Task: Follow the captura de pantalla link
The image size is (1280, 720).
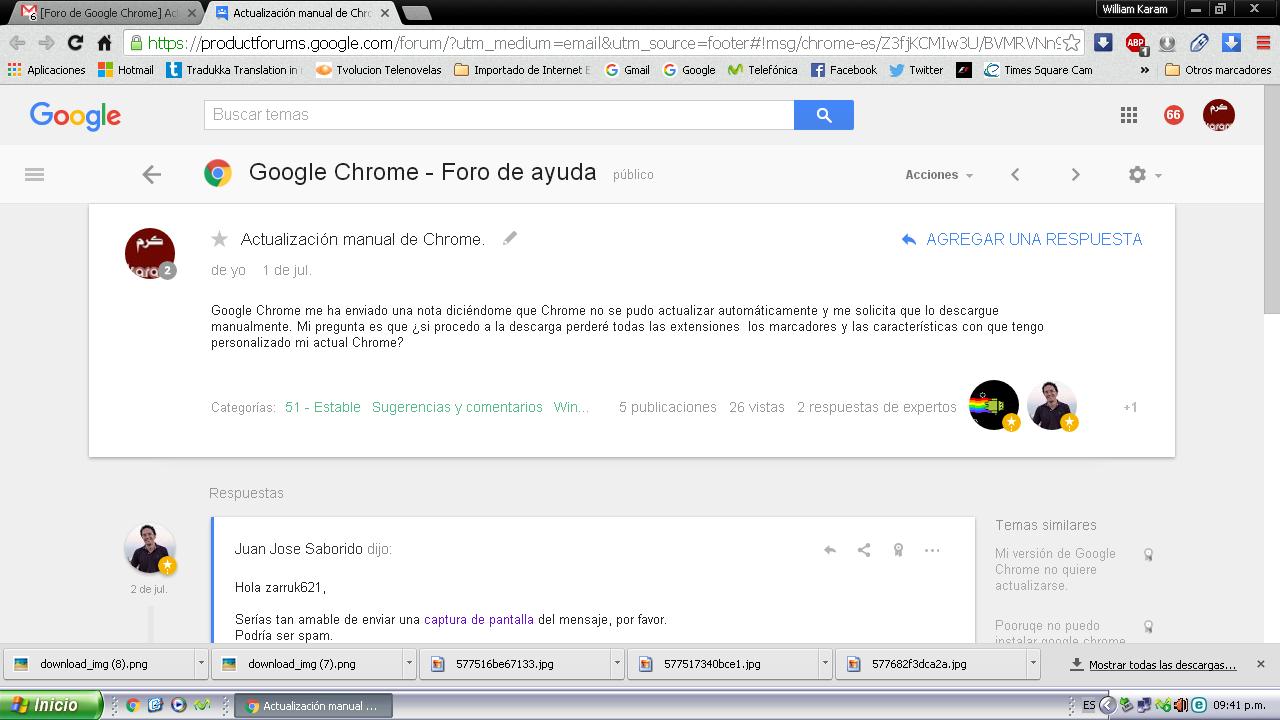Action: tap(479, 620)
